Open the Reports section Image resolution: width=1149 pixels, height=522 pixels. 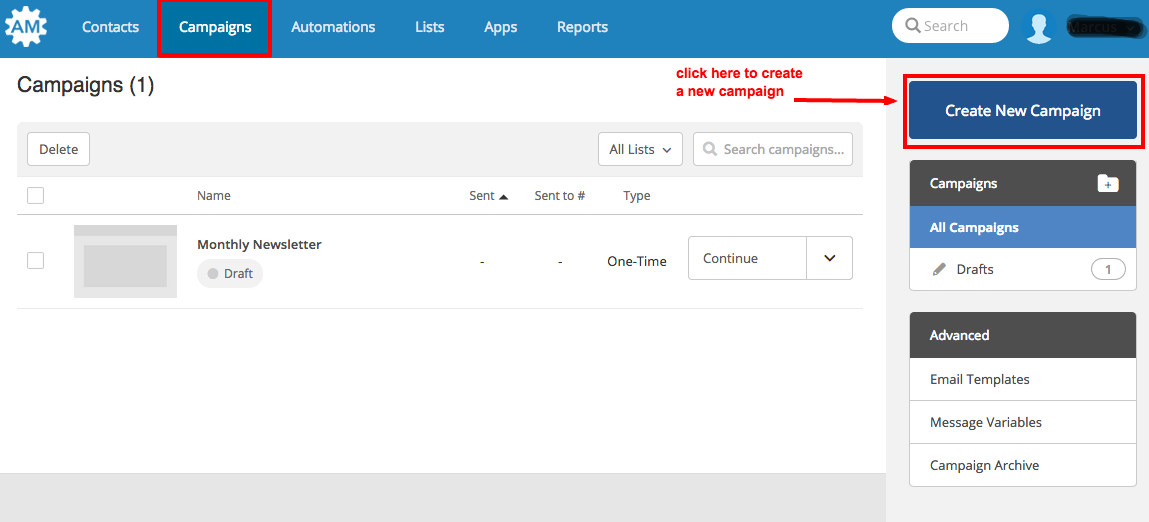583,27
